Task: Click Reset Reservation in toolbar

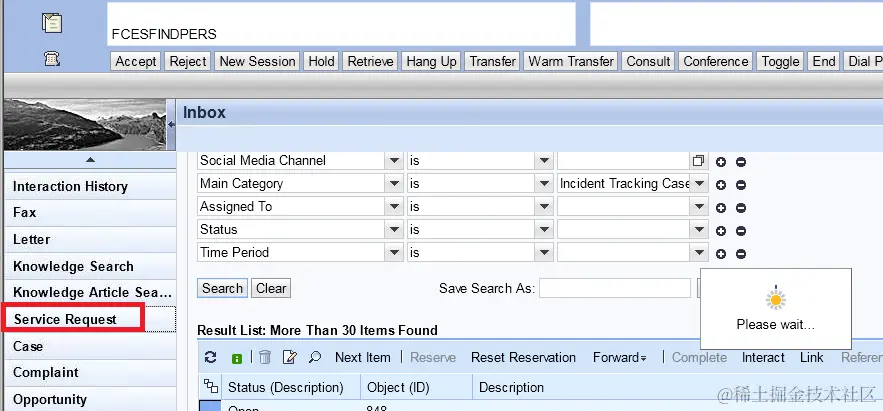Action: pos(523,358)
